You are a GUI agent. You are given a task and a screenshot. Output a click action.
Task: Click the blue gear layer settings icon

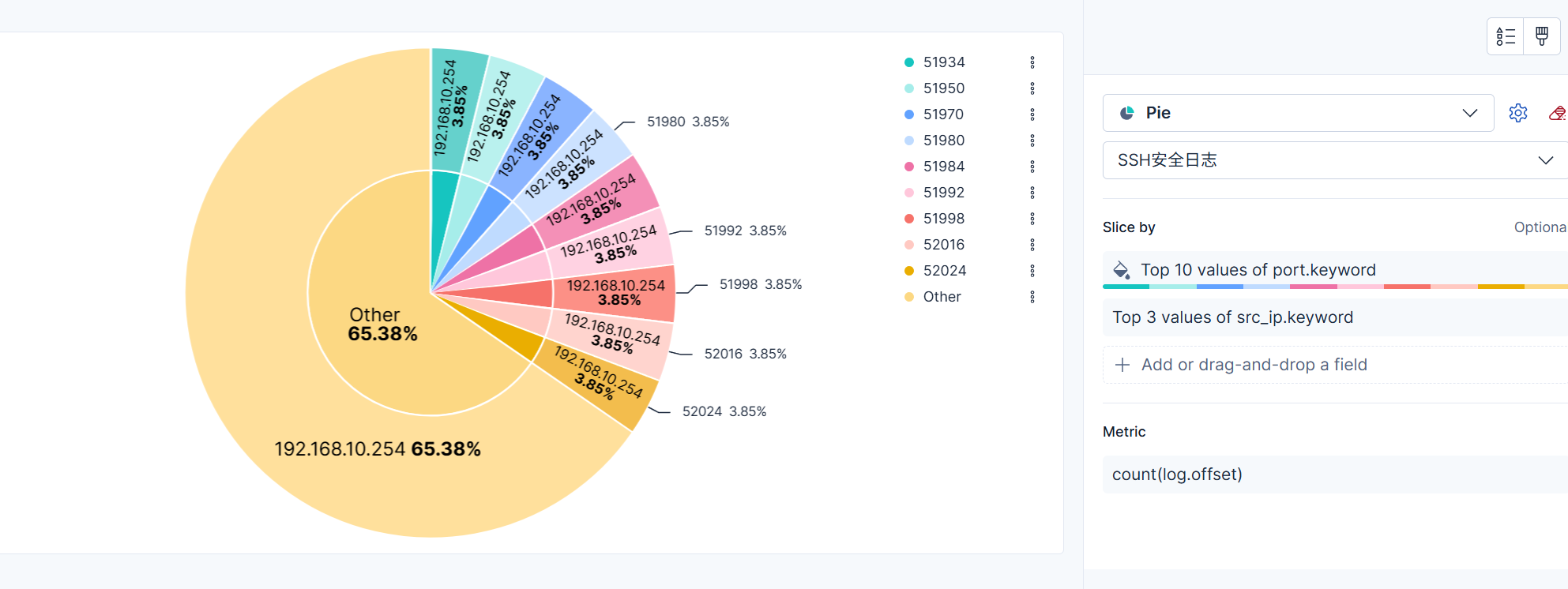click(1517, 113)
